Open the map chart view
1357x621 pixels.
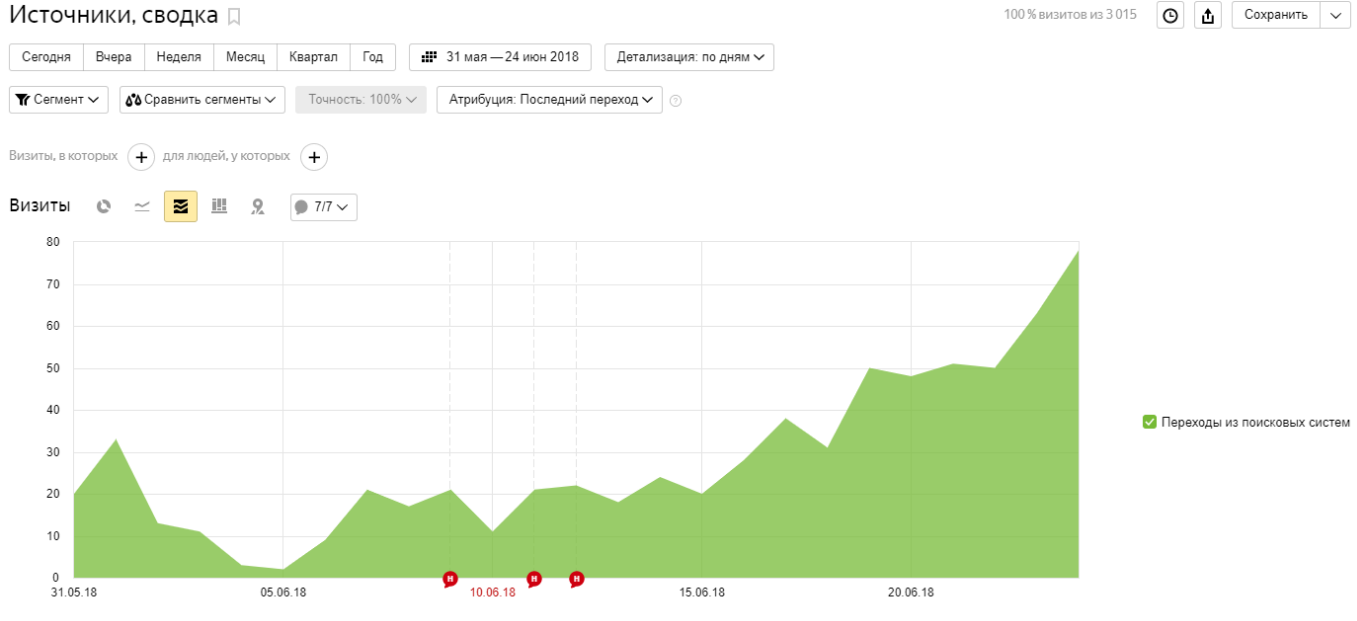click(x=258, y=206)
